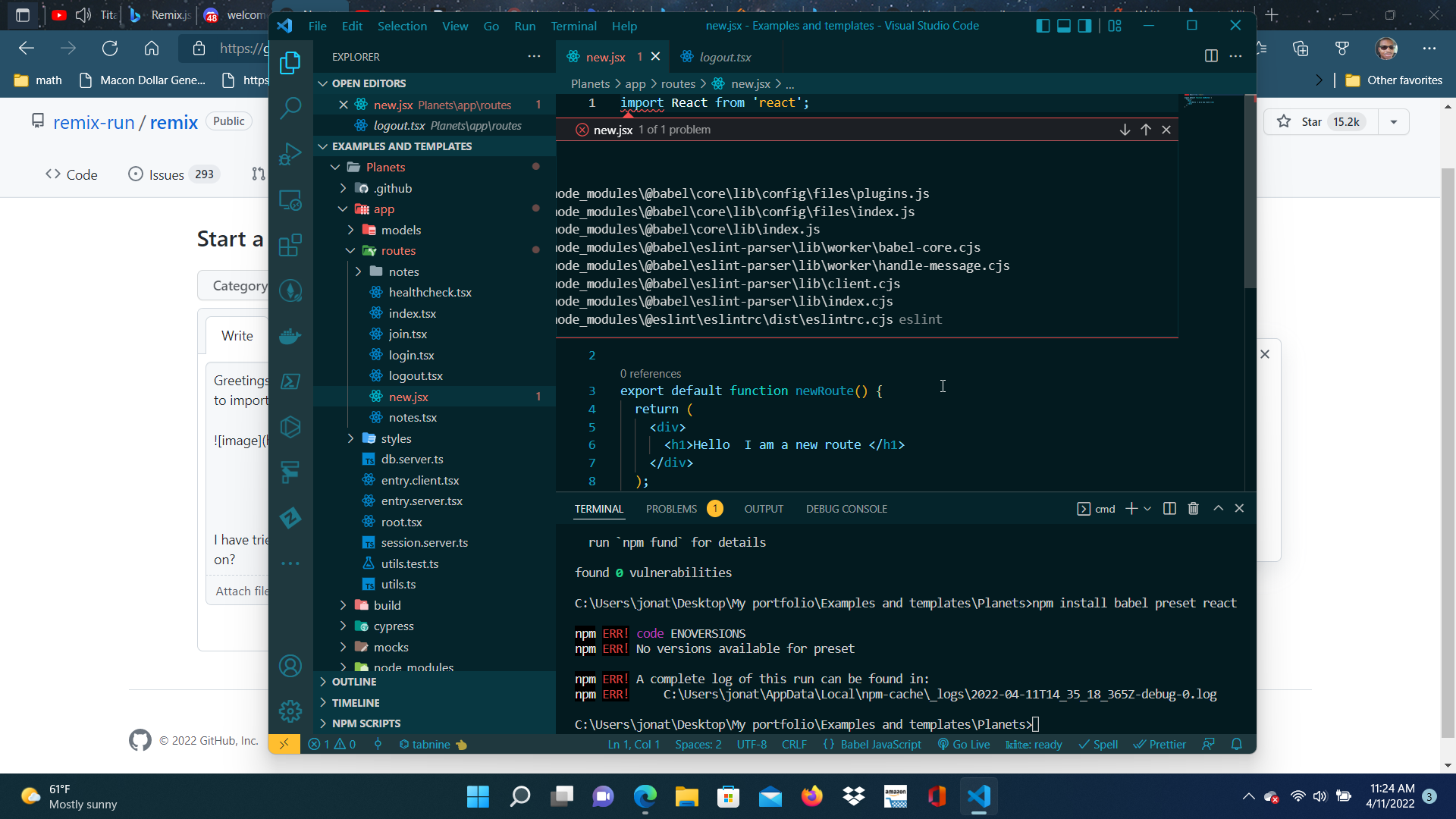Open the Search view in activity bar
This screenshot has height=819, width=1456.
pos(290,108)
